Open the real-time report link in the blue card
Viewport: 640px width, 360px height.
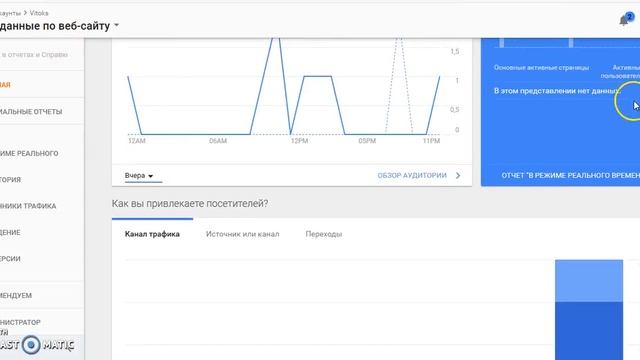point(570,176)
